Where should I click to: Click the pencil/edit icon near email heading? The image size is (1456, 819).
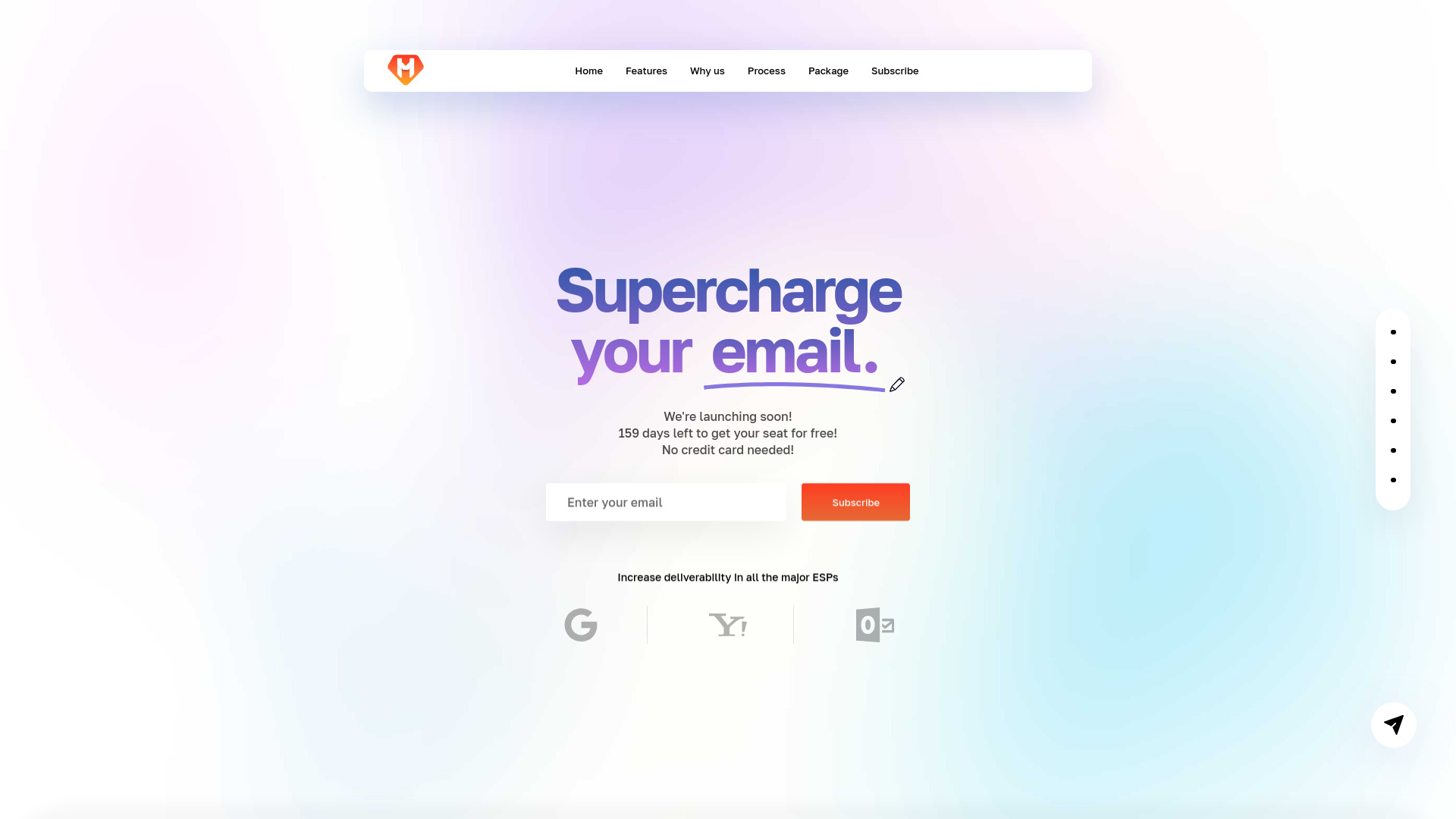897,384
